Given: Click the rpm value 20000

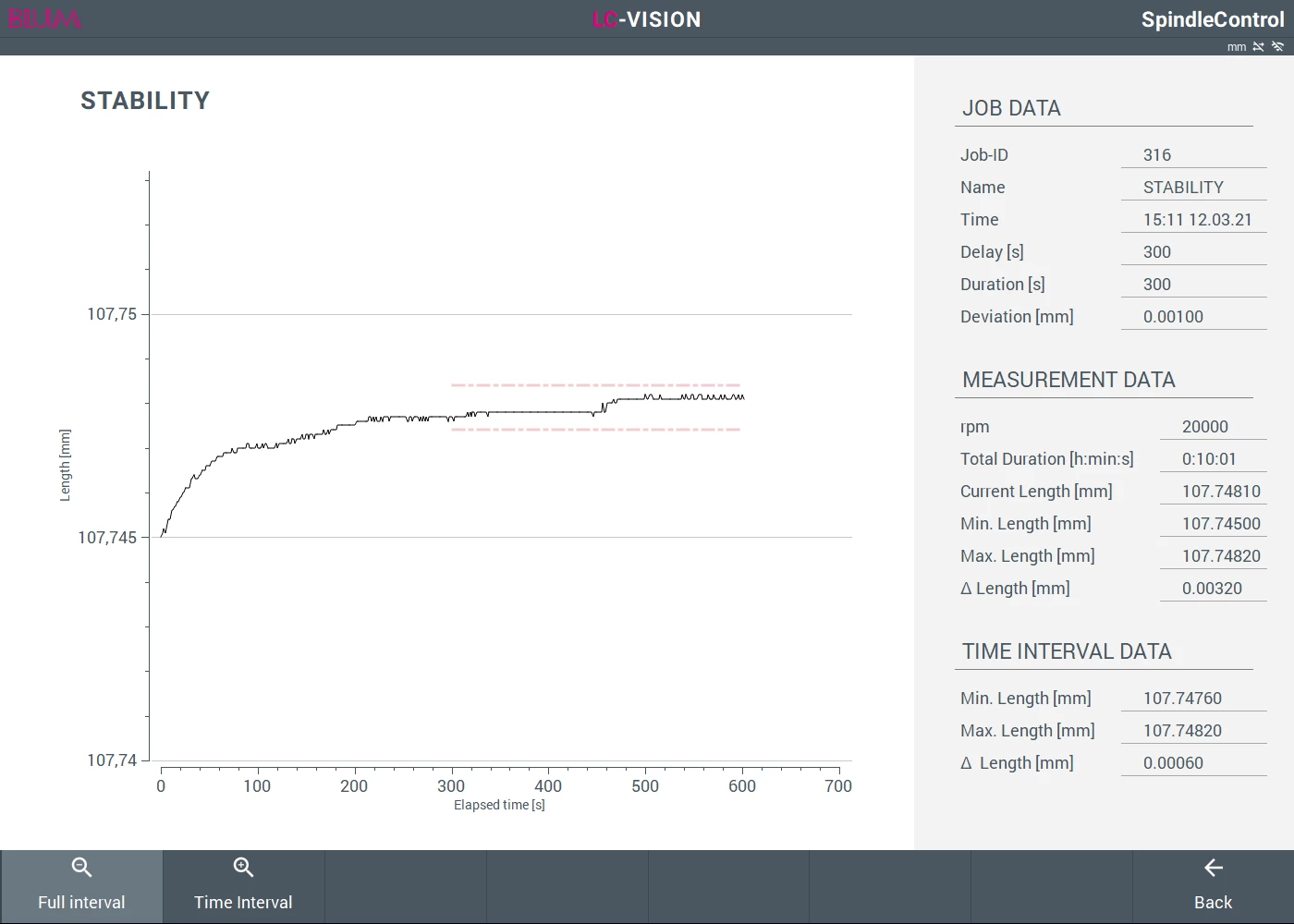Looking at the screenshot, I should coord(1211,427).
